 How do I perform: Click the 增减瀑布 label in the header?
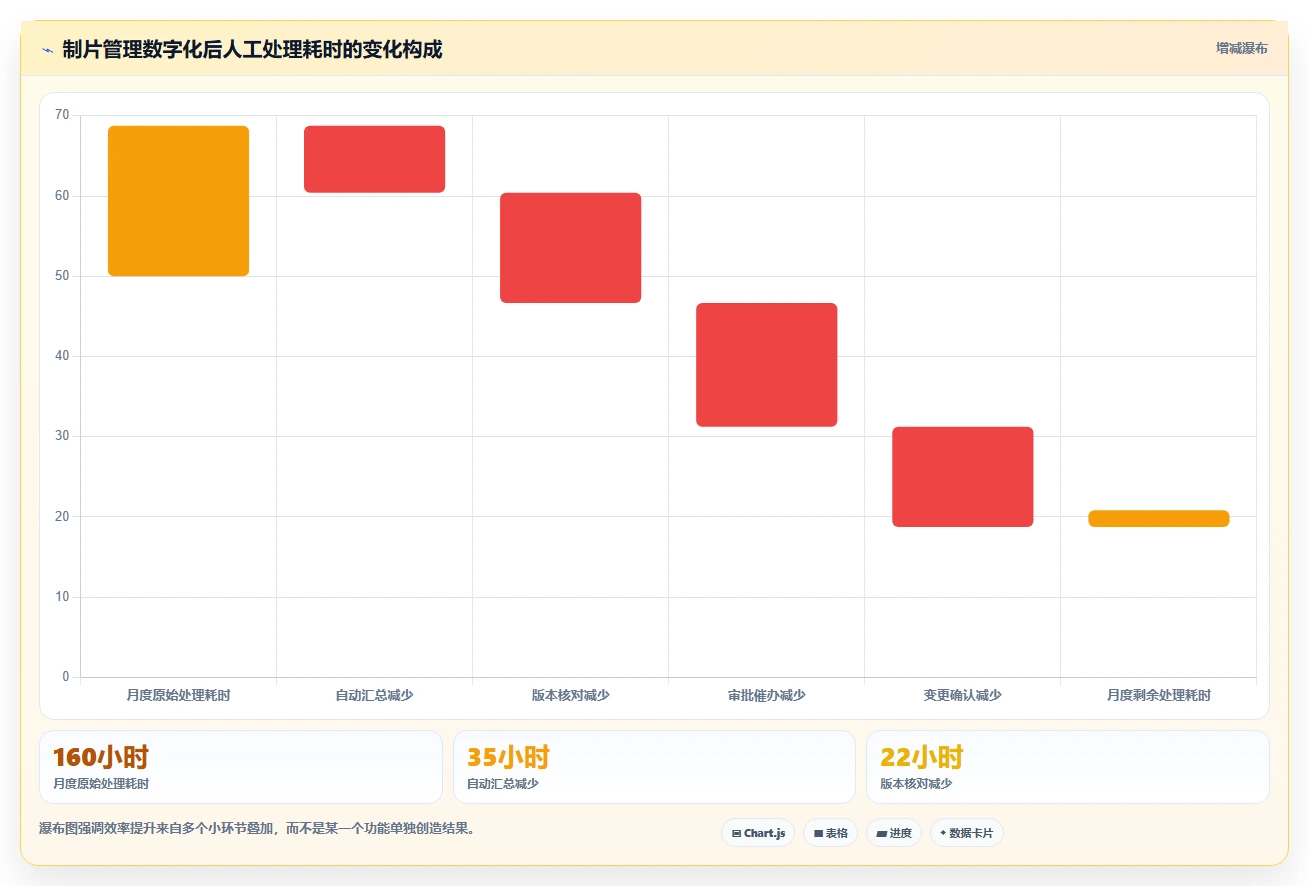(x=1242, y=49)
